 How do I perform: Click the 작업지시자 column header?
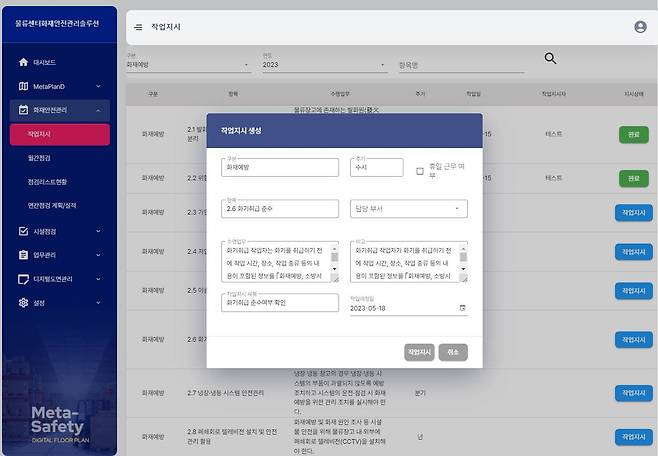coord(554,94)
